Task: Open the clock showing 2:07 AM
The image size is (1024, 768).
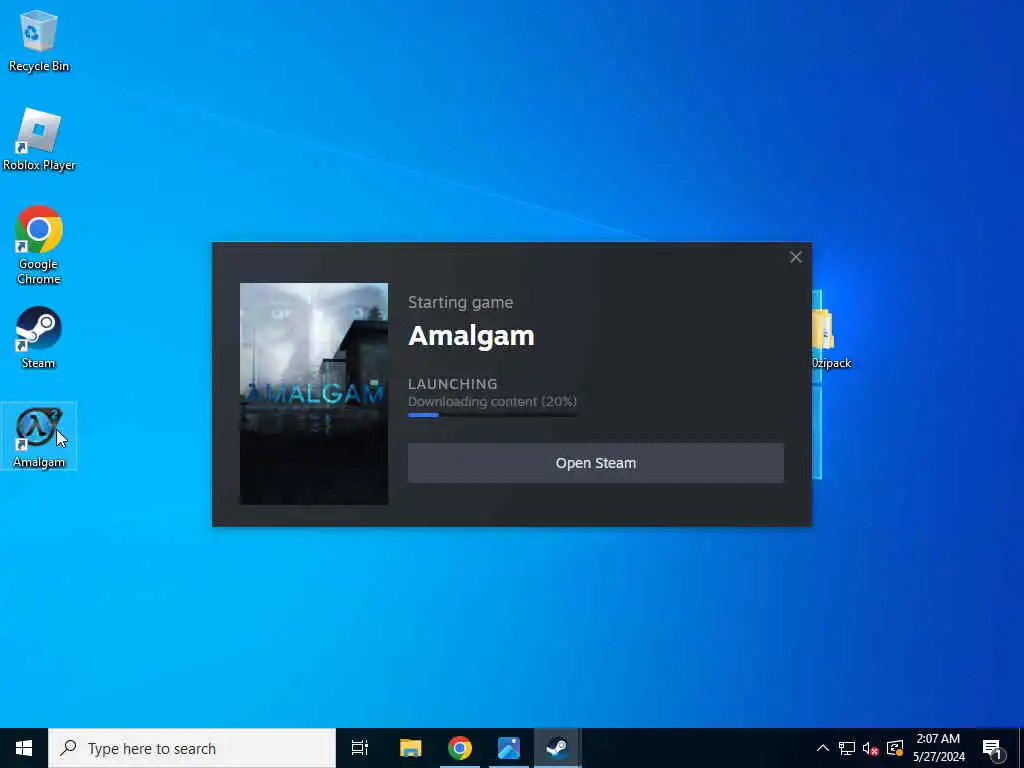Action: [938, 748]
